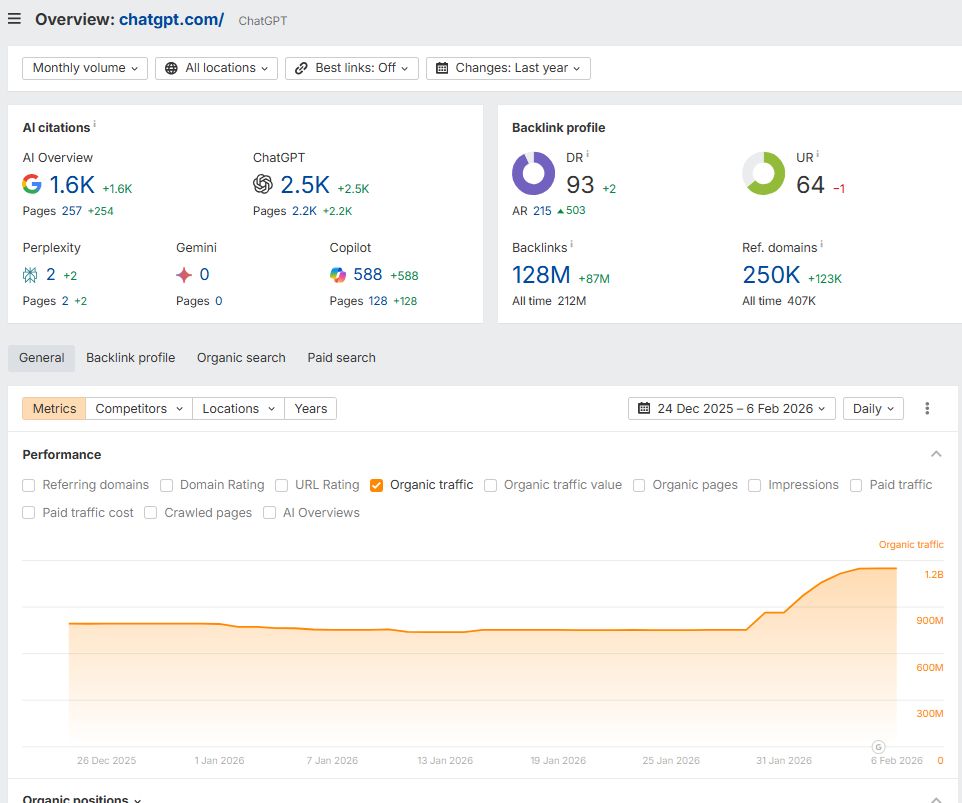
Task: Click the Ref. domains info icon
Action: [822, 245]
